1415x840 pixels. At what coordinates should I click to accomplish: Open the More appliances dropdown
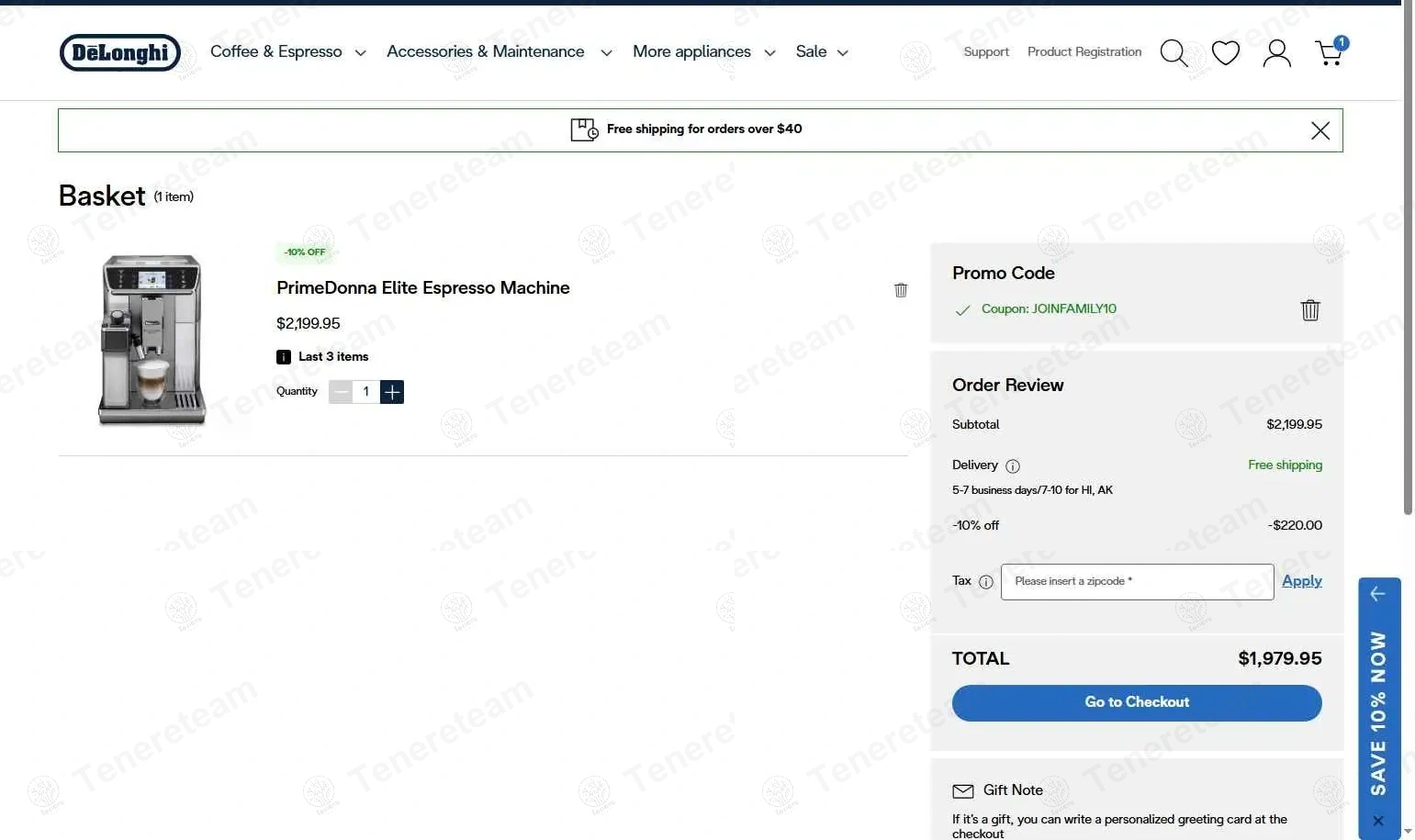point(703,52)
